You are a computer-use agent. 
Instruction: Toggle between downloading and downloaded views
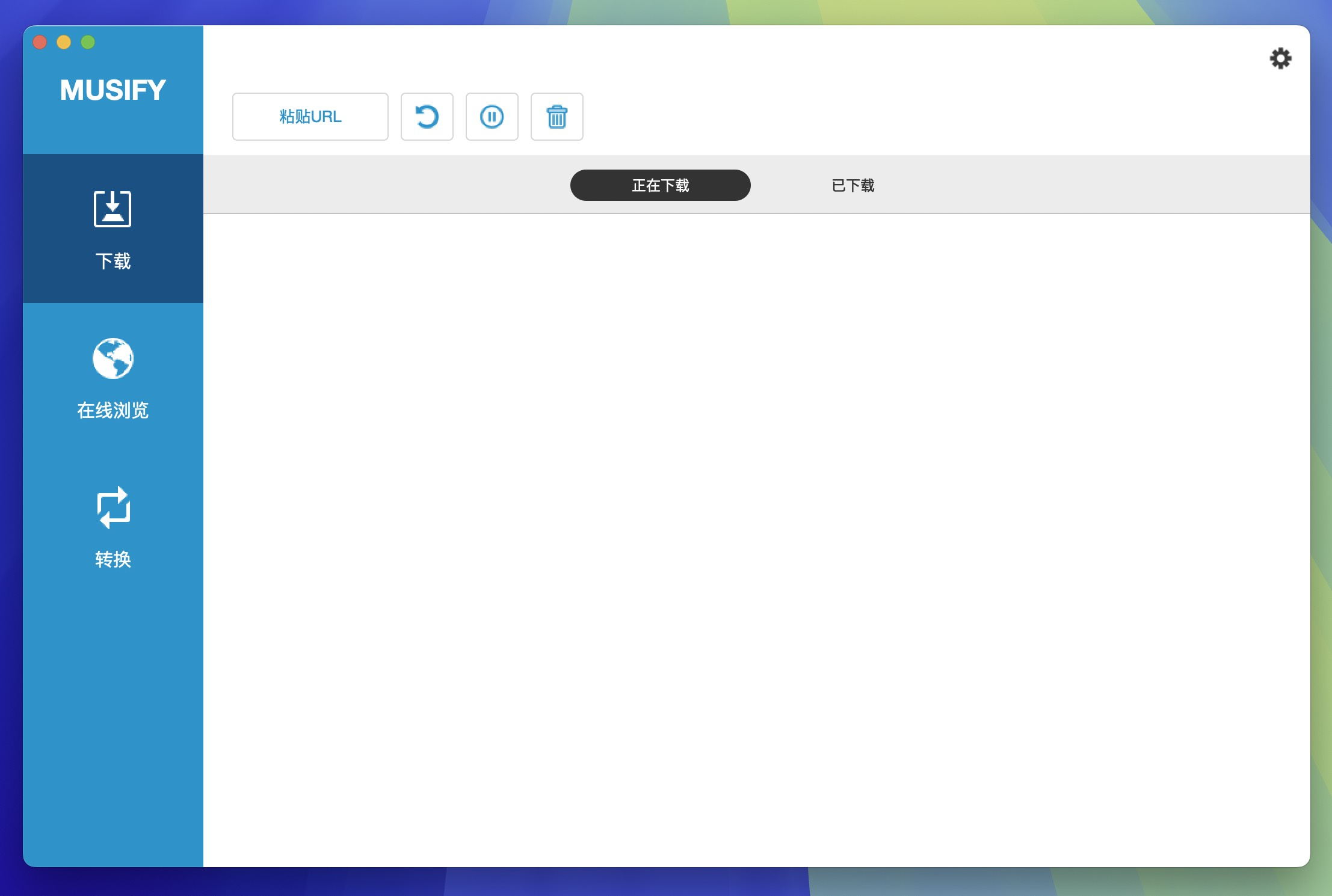click(x=852, y=185)
